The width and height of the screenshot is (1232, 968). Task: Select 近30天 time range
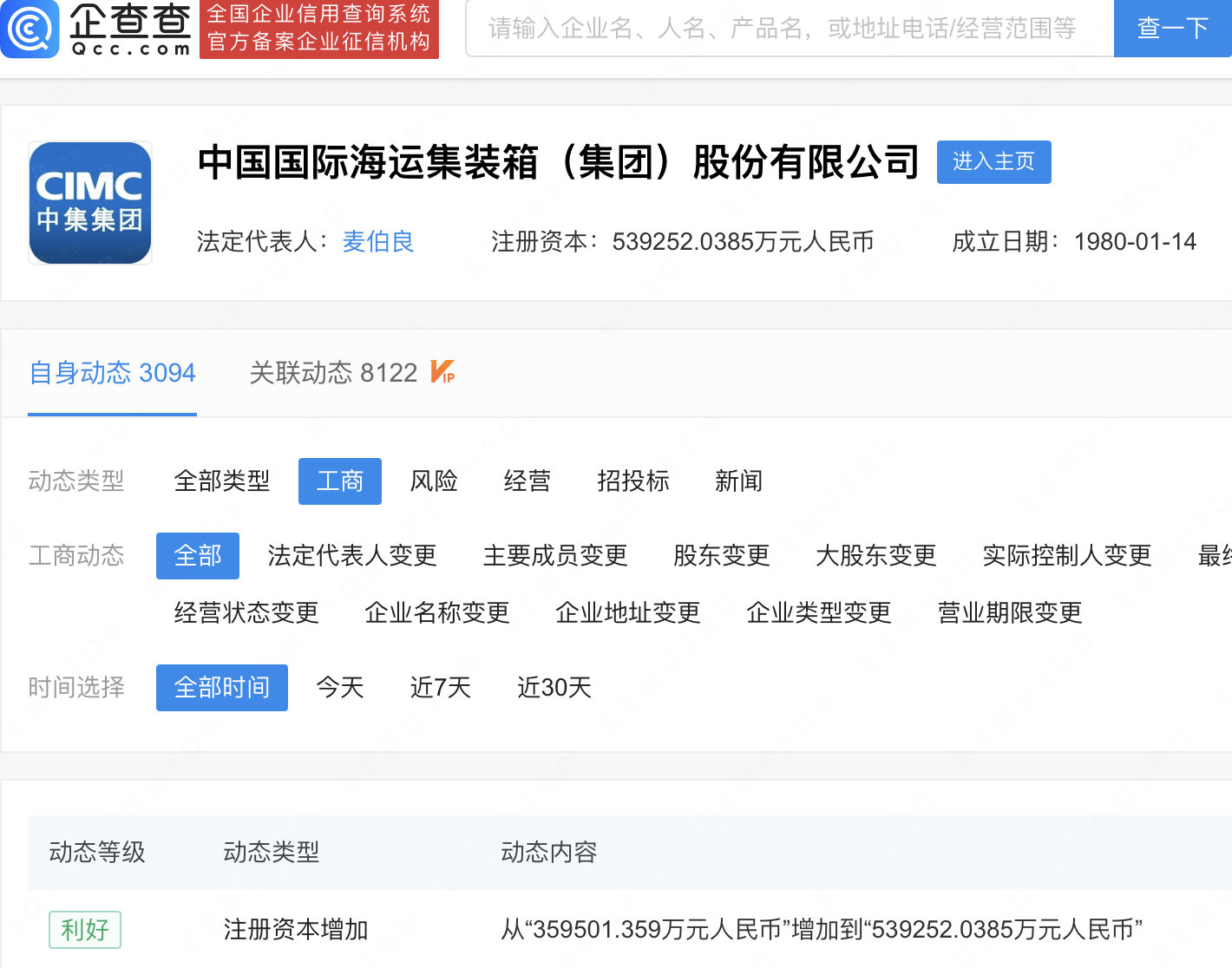(554, 688)
